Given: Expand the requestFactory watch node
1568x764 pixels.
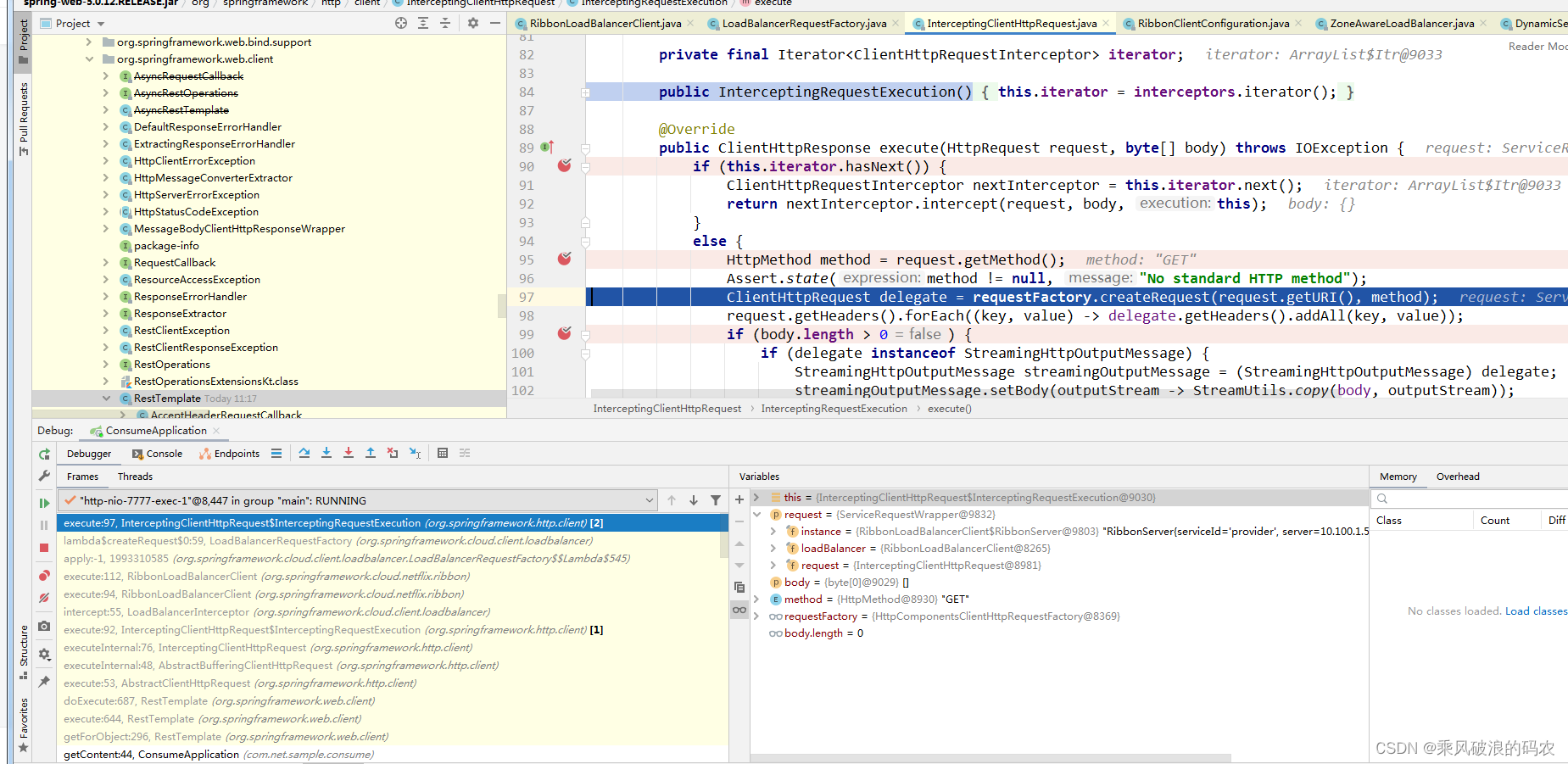Looking at the screenshot, I should pos(756,616).
